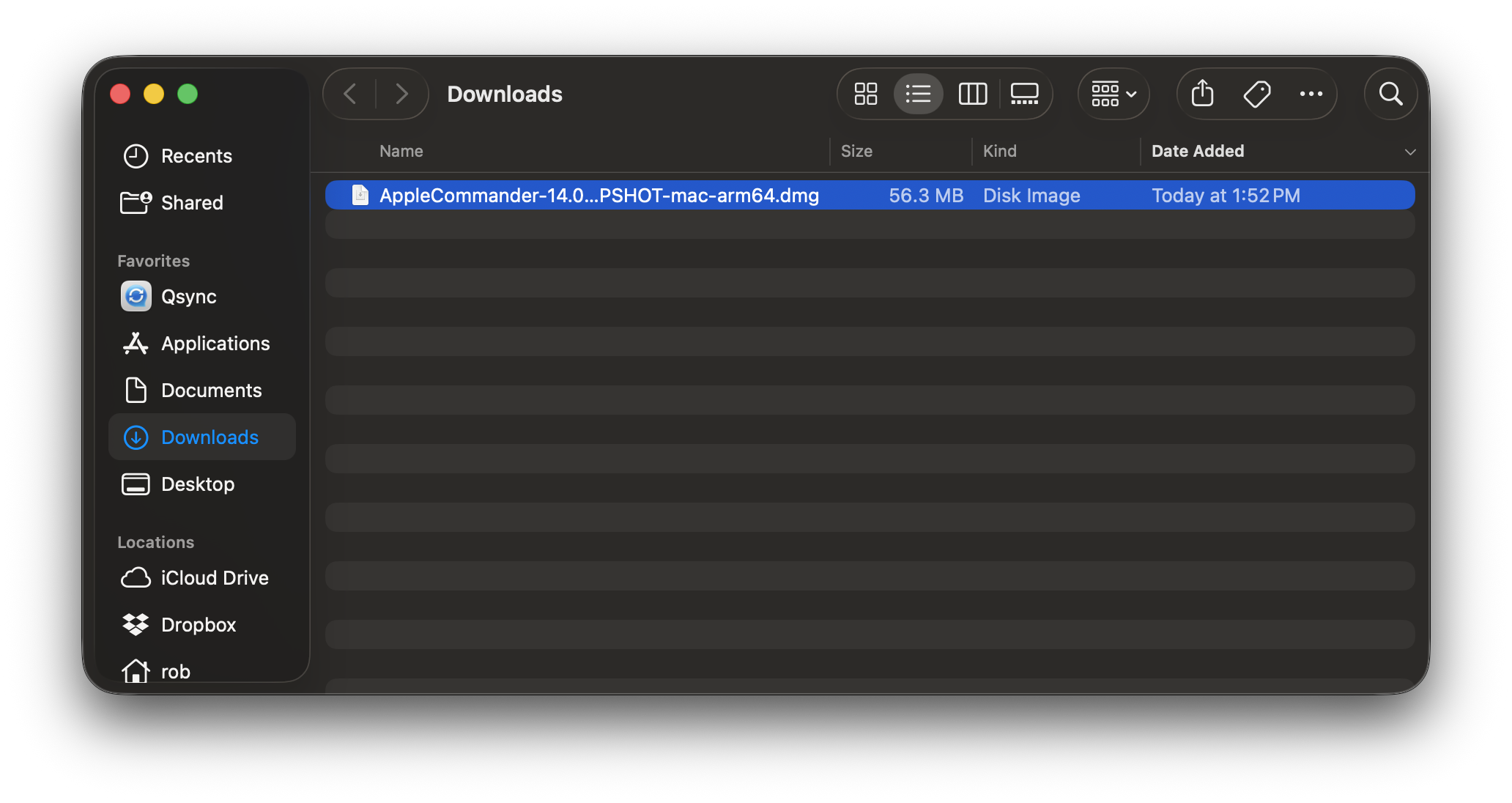Select the AppleCommander dmg file name
The image size is (1512, 803).
coord(599,196)
